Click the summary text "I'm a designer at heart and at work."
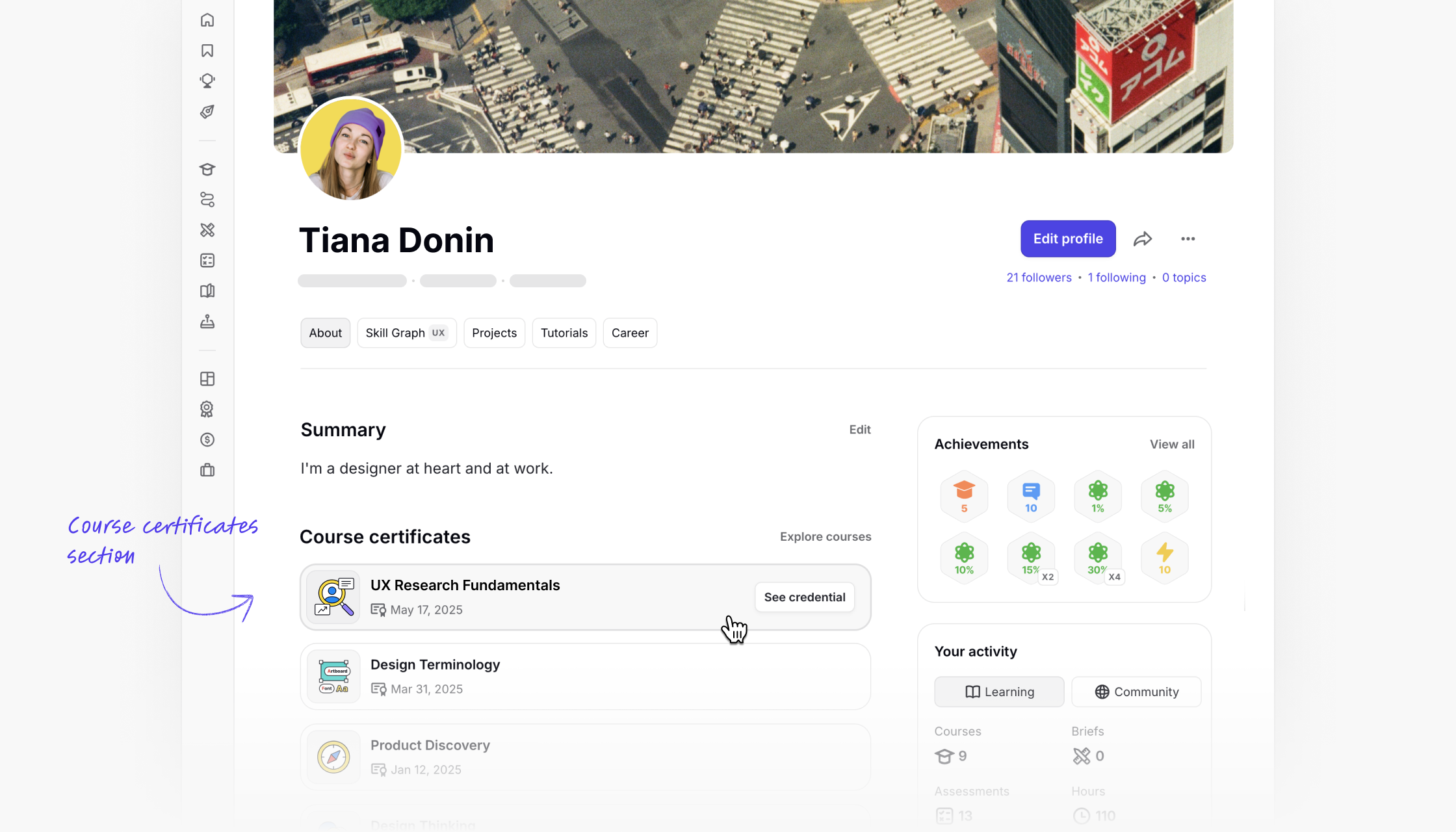 [x=427, y=469]
